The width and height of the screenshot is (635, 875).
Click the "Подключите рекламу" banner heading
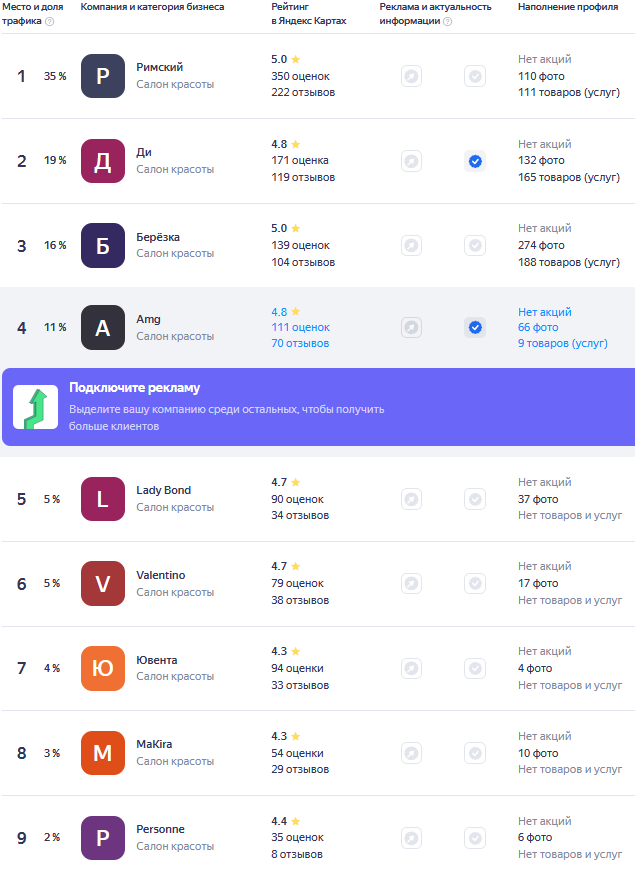[x=134, y=388]
